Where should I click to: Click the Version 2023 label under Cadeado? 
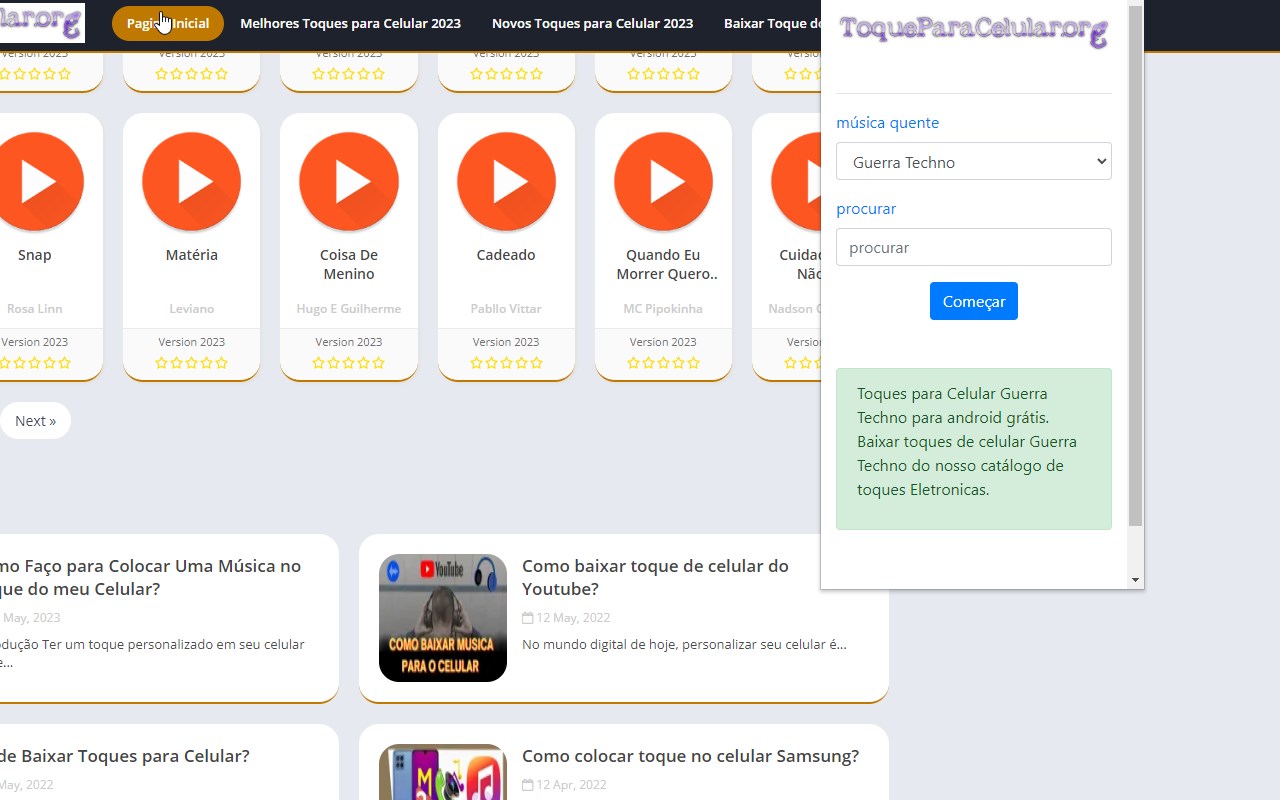(x=506, y=342)
